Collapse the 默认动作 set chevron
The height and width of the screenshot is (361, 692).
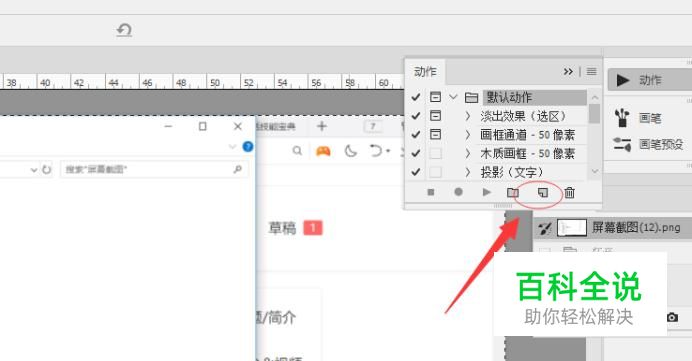click(453, 97)
